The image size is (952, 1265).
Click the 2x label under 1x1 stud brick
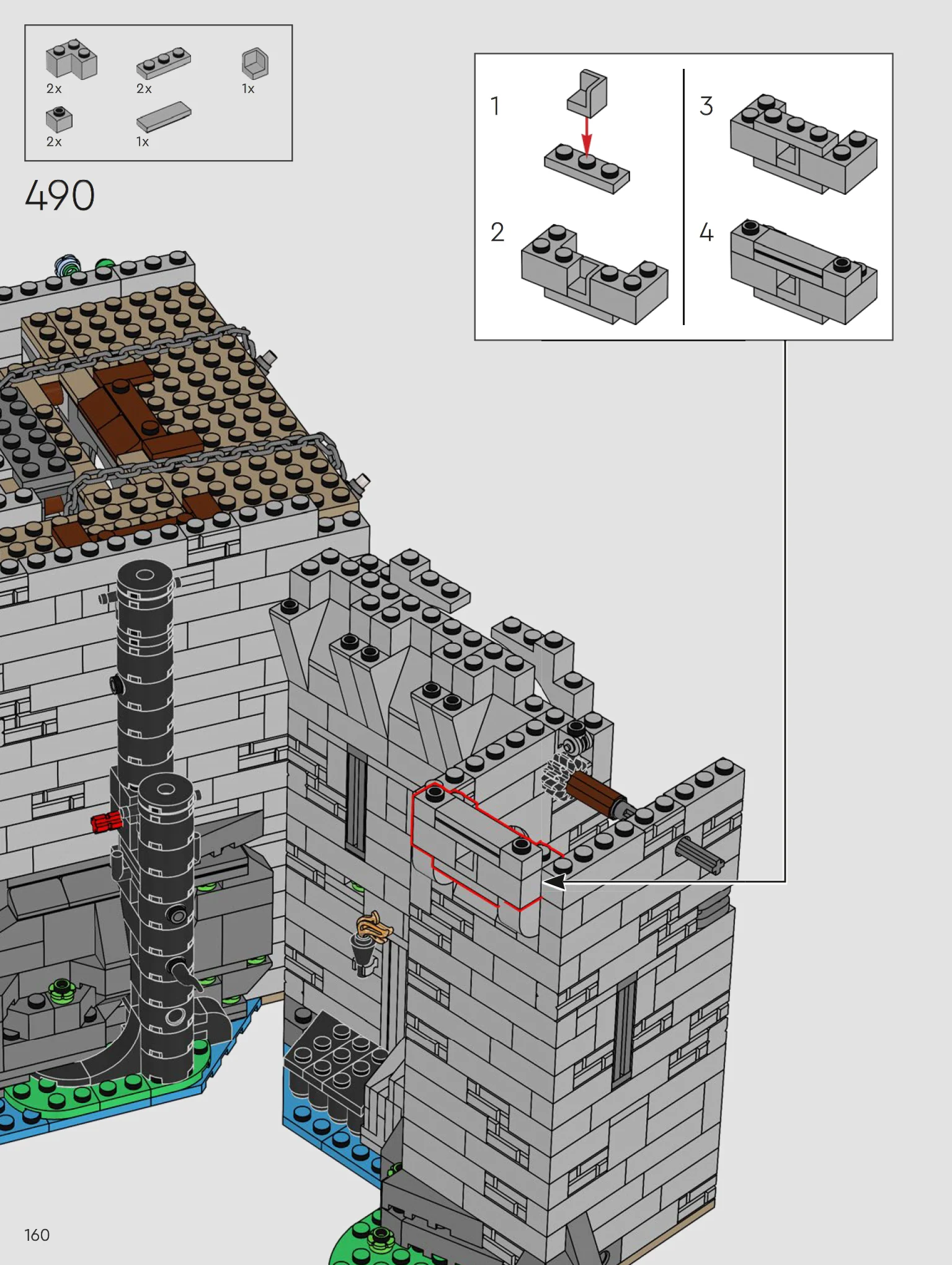54,141
